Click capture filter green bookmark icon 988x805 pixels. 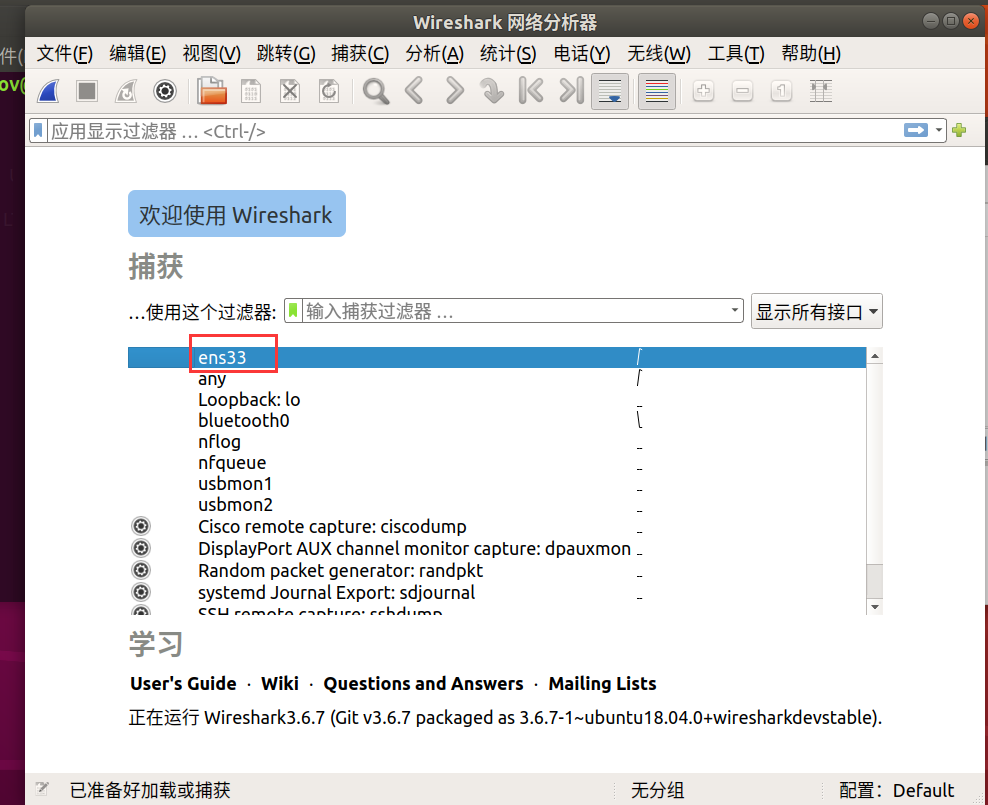coord(293,311)
